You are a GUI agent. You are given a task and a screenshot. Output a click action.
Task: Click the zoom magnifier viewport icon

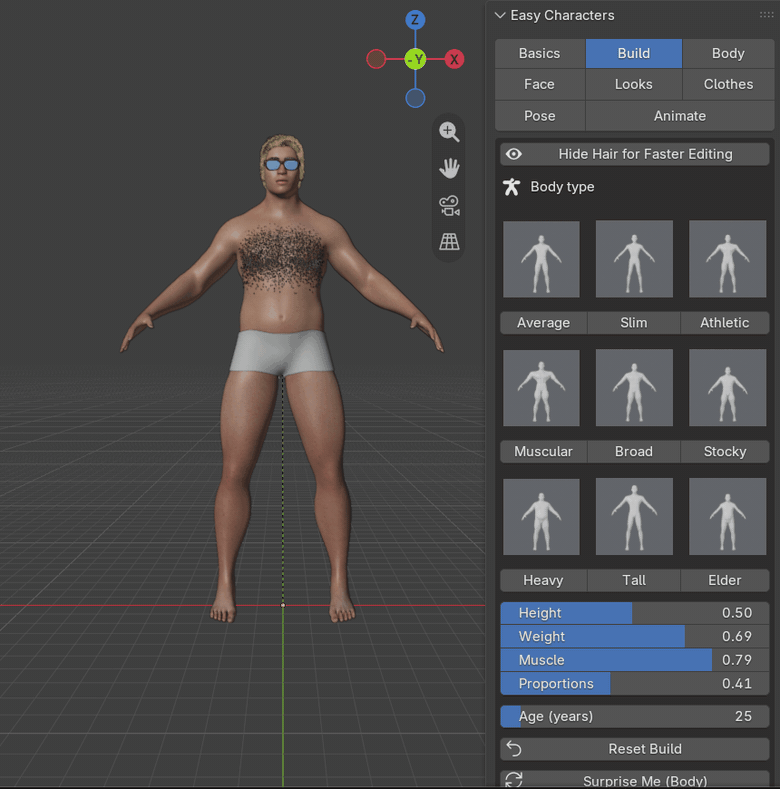pos(449,132)
